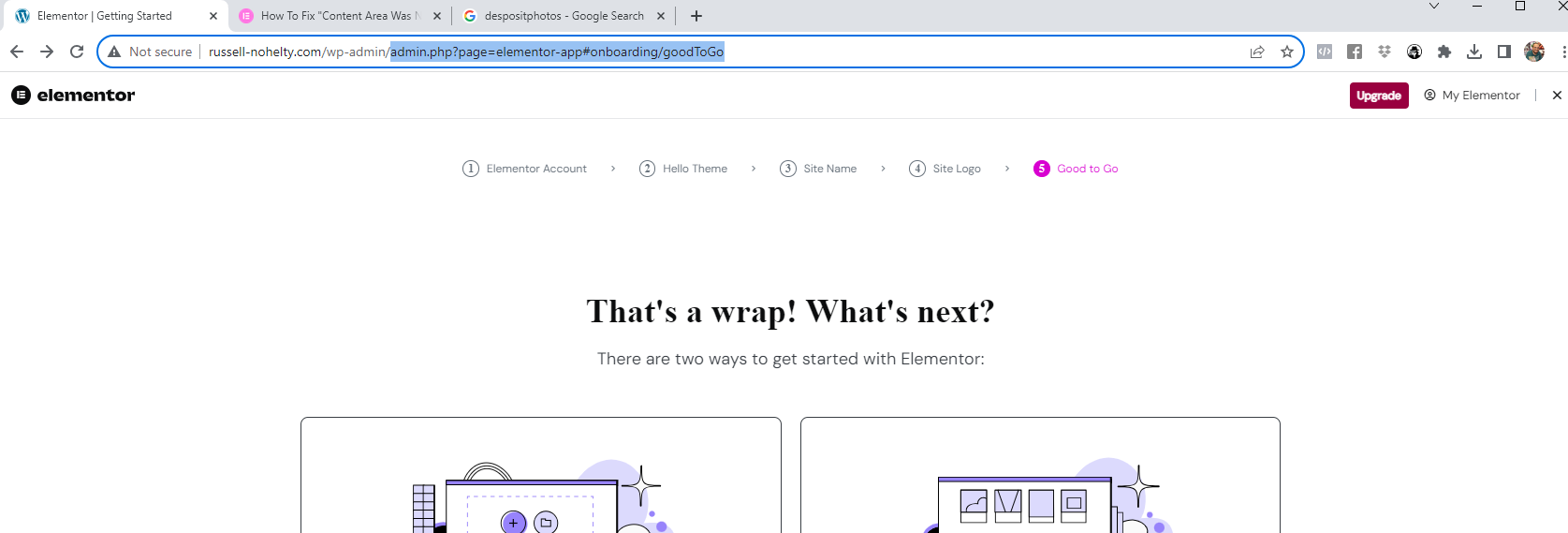Close the Elementor Getting Started tab
The width and height of the screenshot is (1568, 533).
(x=213, y=16)
